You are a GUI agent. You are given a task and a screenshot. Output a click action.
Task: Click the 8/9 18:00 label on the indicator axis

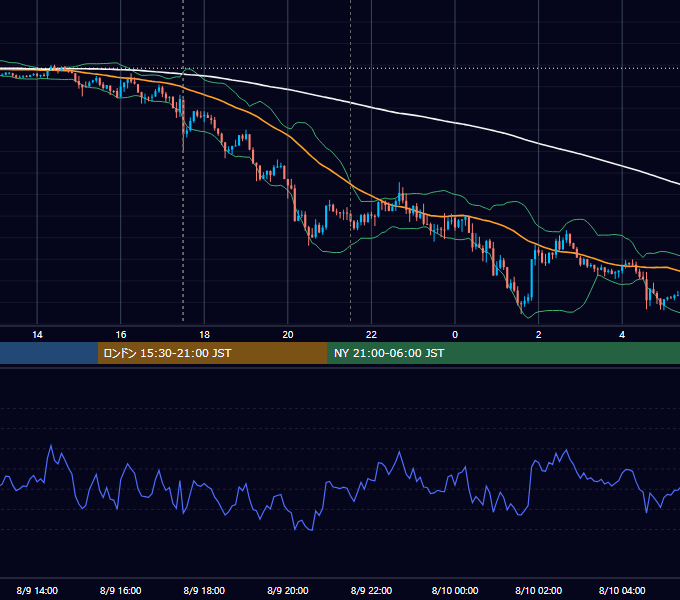click(x=204, y=590)
